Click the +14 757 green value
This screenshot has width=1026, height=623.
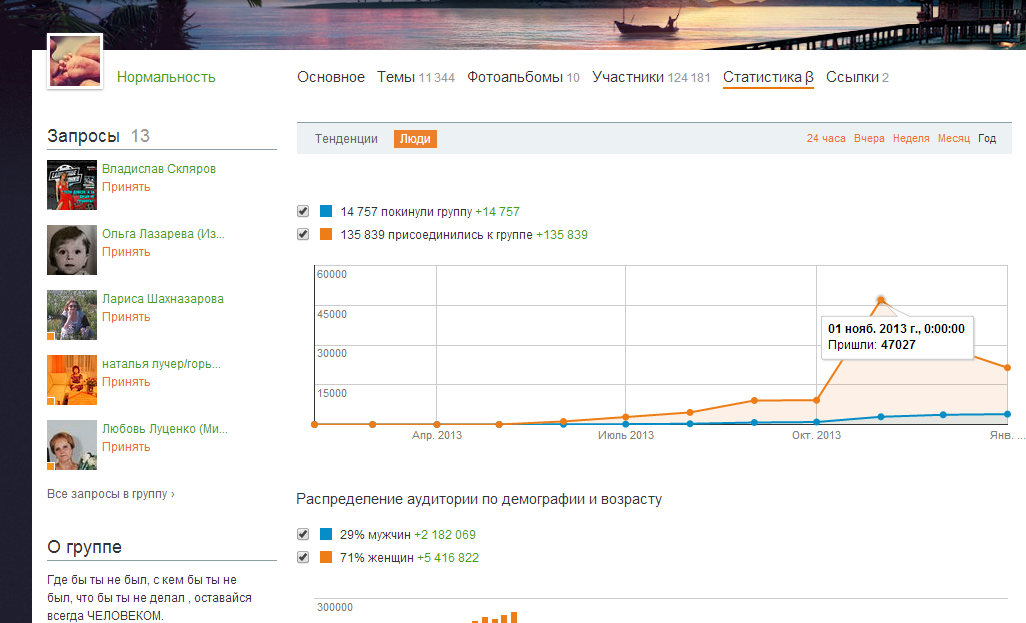(x=497, y=212)
